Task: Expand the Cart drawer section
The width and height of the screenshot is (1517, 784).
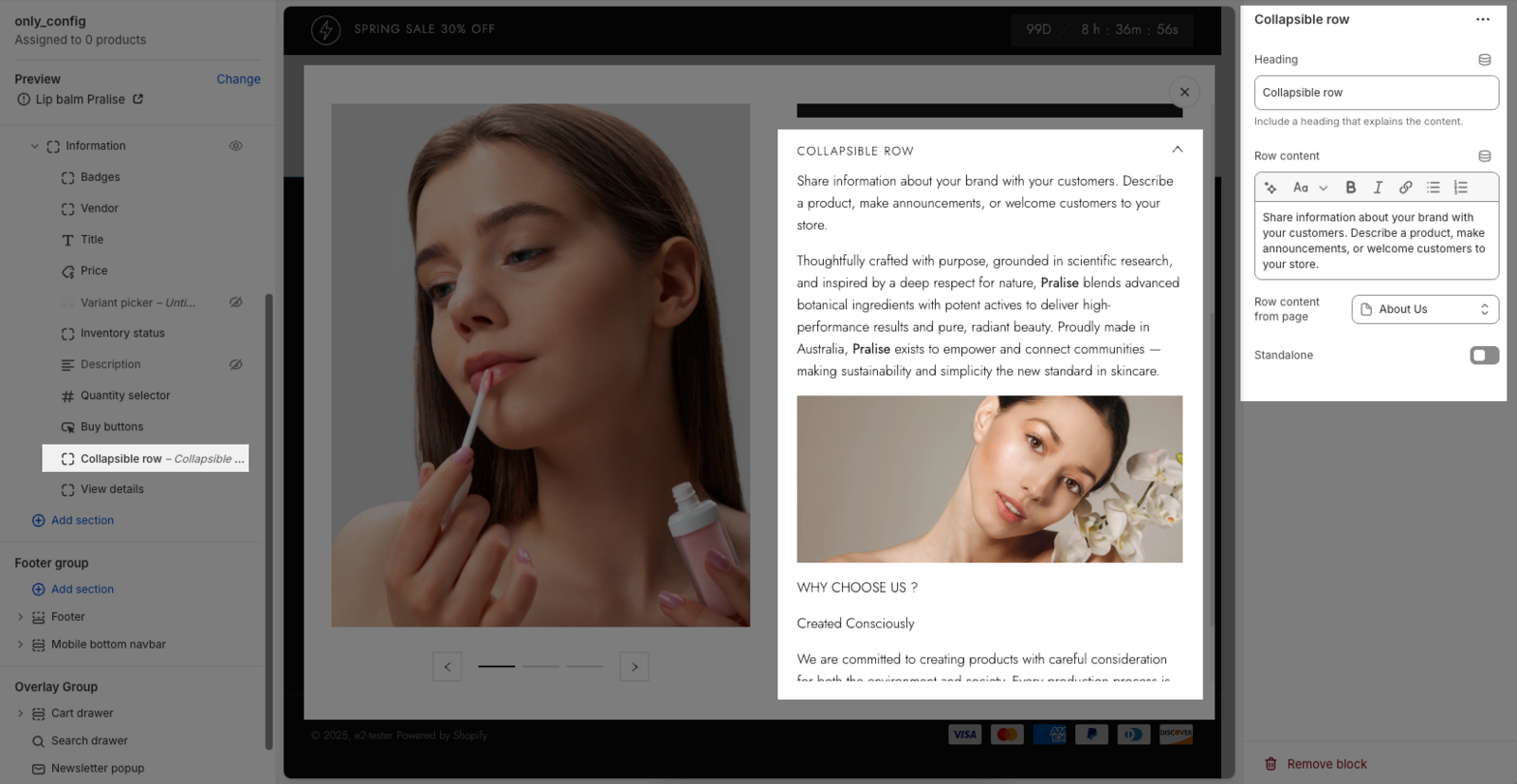Action: tap(20, 714)
